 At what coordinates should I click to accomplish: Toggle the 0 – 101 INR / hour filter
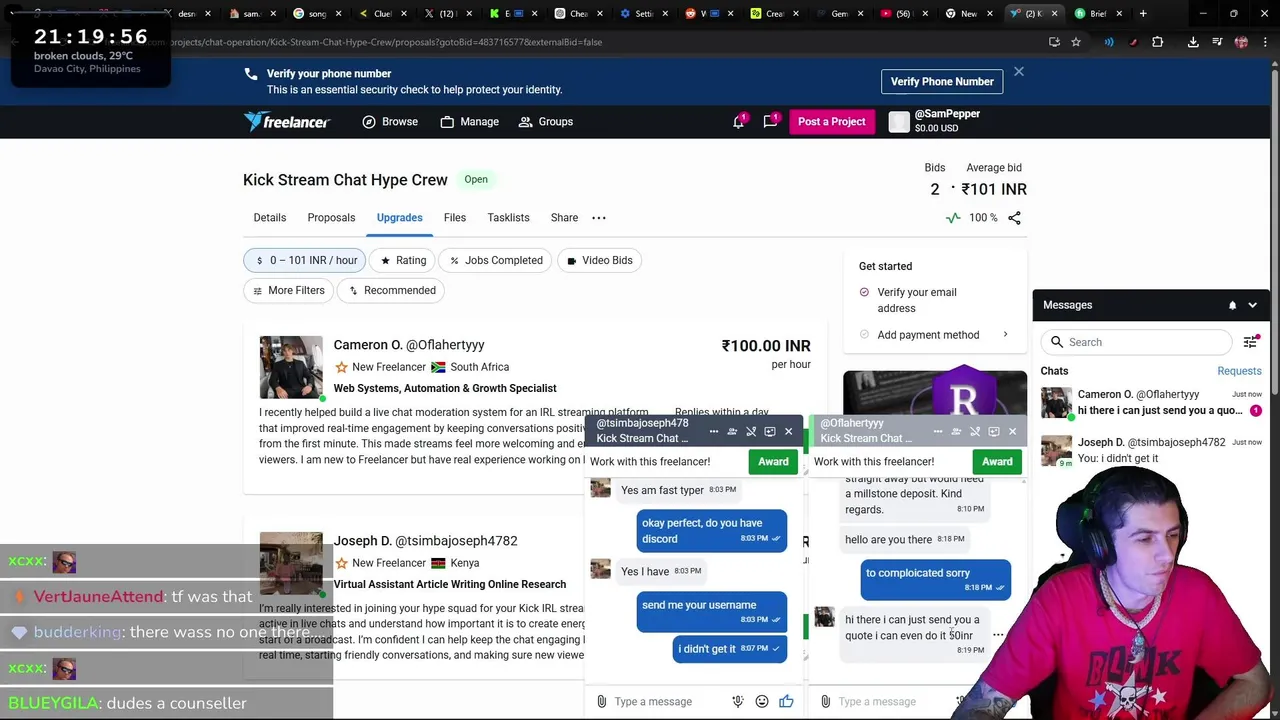click(305, 260)
